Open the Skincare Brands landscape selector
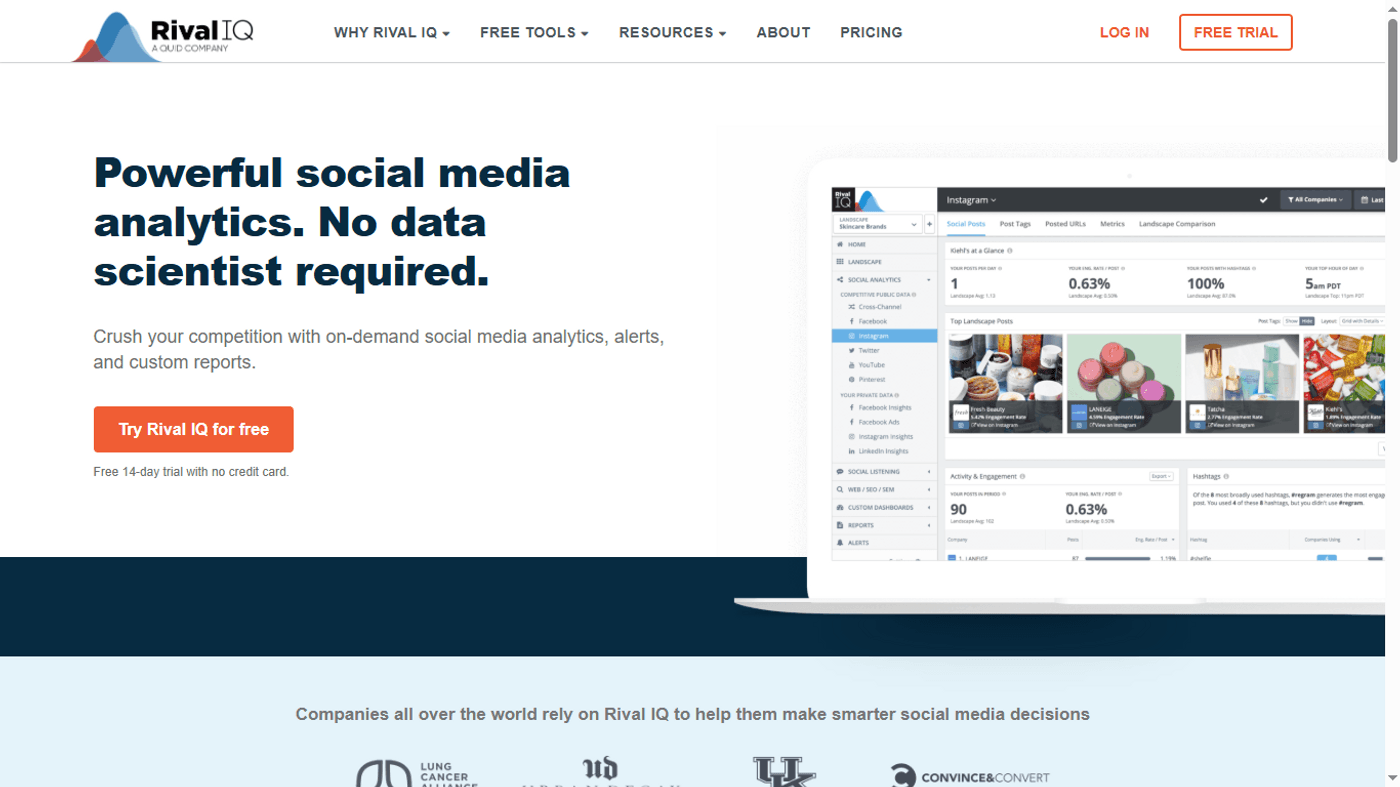The image size is (1400, 787). coord(878,224)
